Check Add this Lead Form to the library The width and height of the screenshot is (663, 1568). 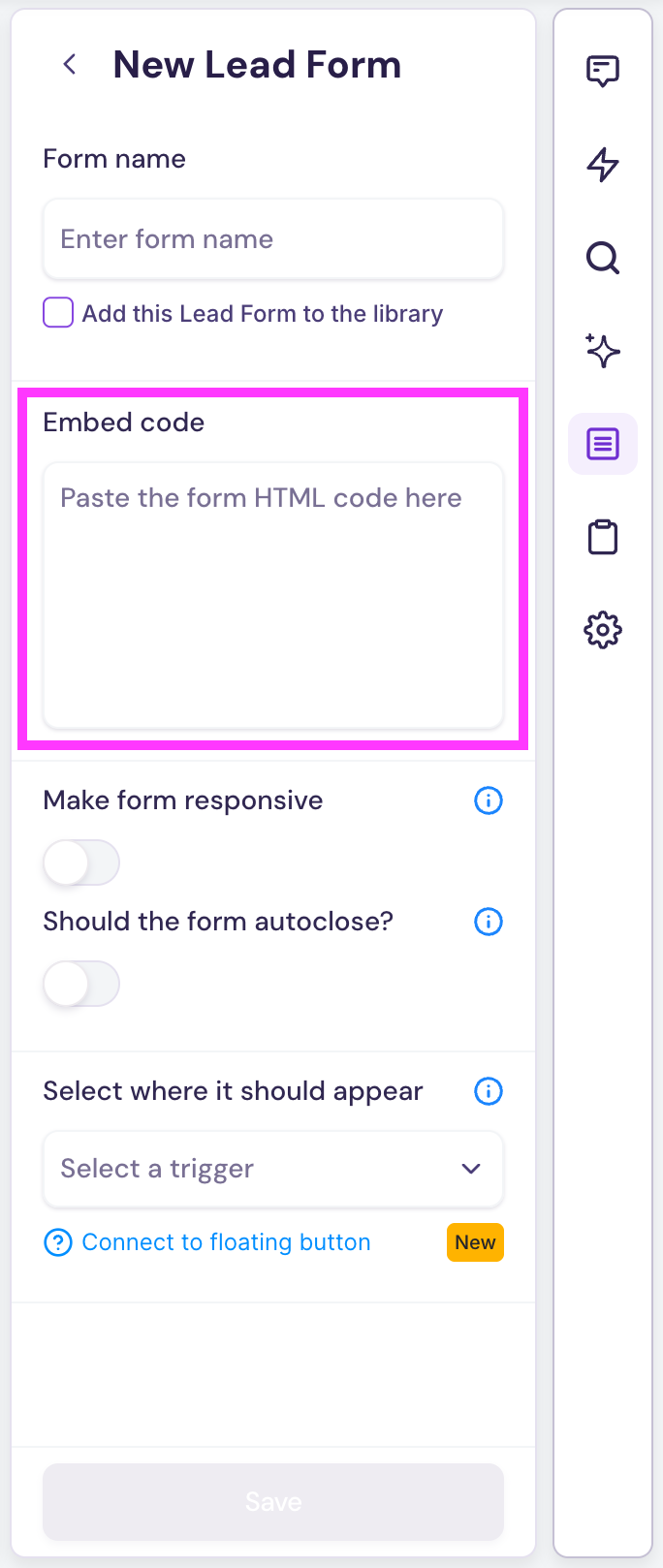point(58,313)
